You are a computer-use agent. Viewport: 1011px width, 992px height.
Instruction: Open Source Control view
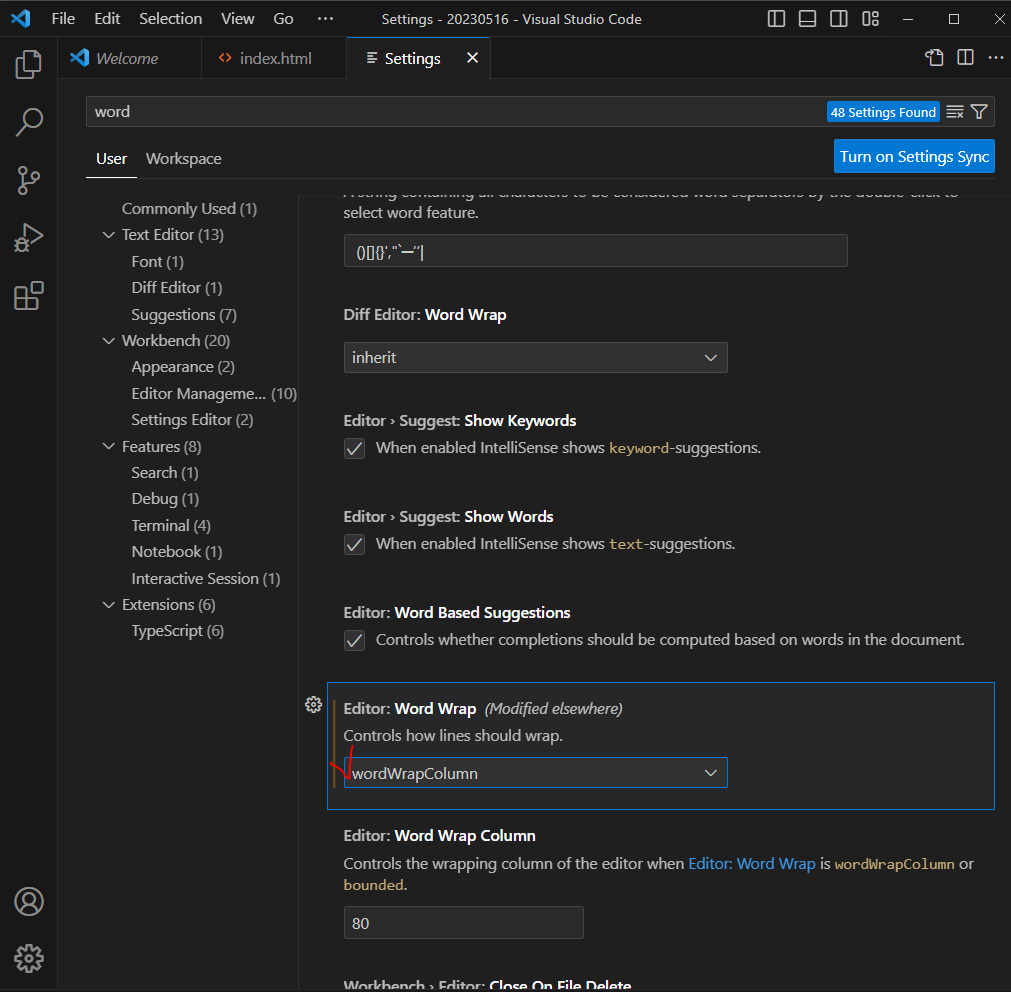28,180
